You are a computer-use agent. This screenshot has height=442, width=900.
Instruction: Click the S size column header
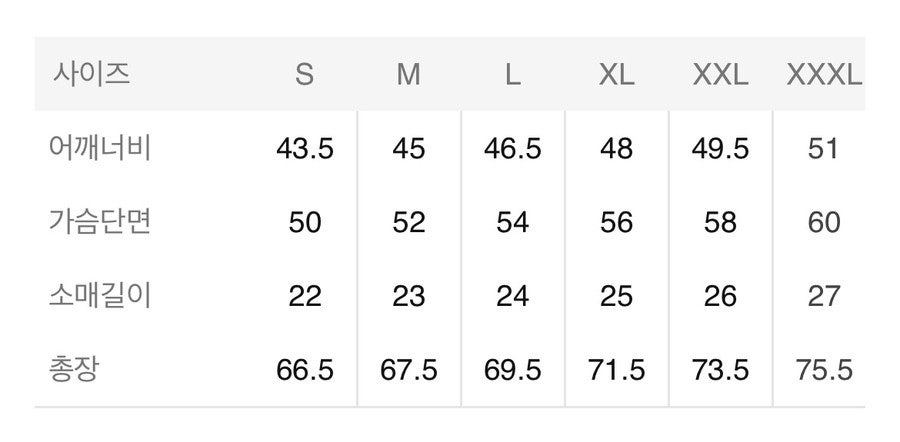point(304,75)
